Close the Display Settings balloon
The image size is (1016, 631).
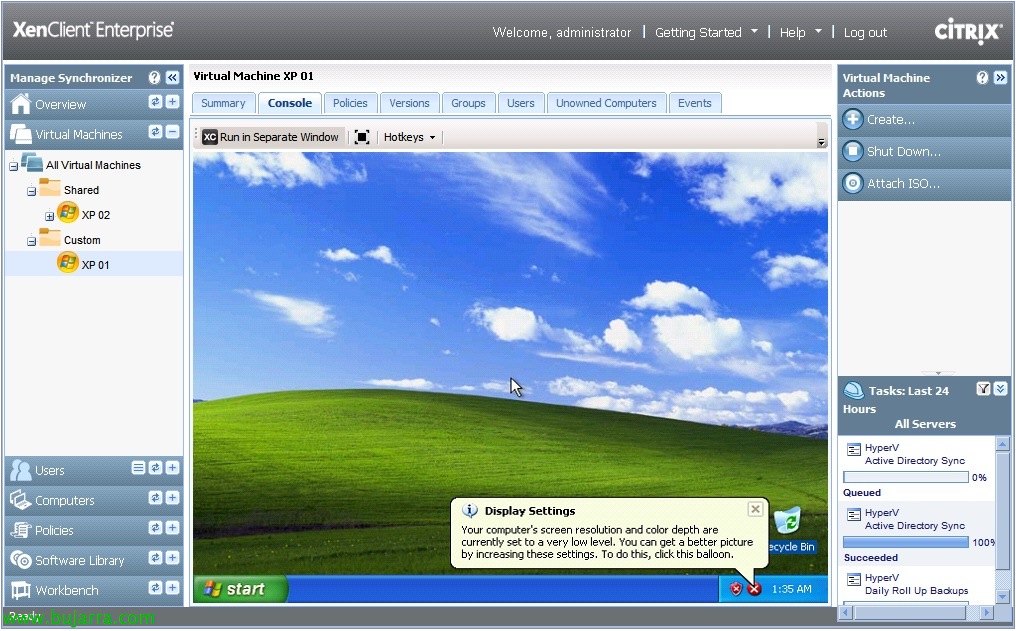[x=755, y=509]
